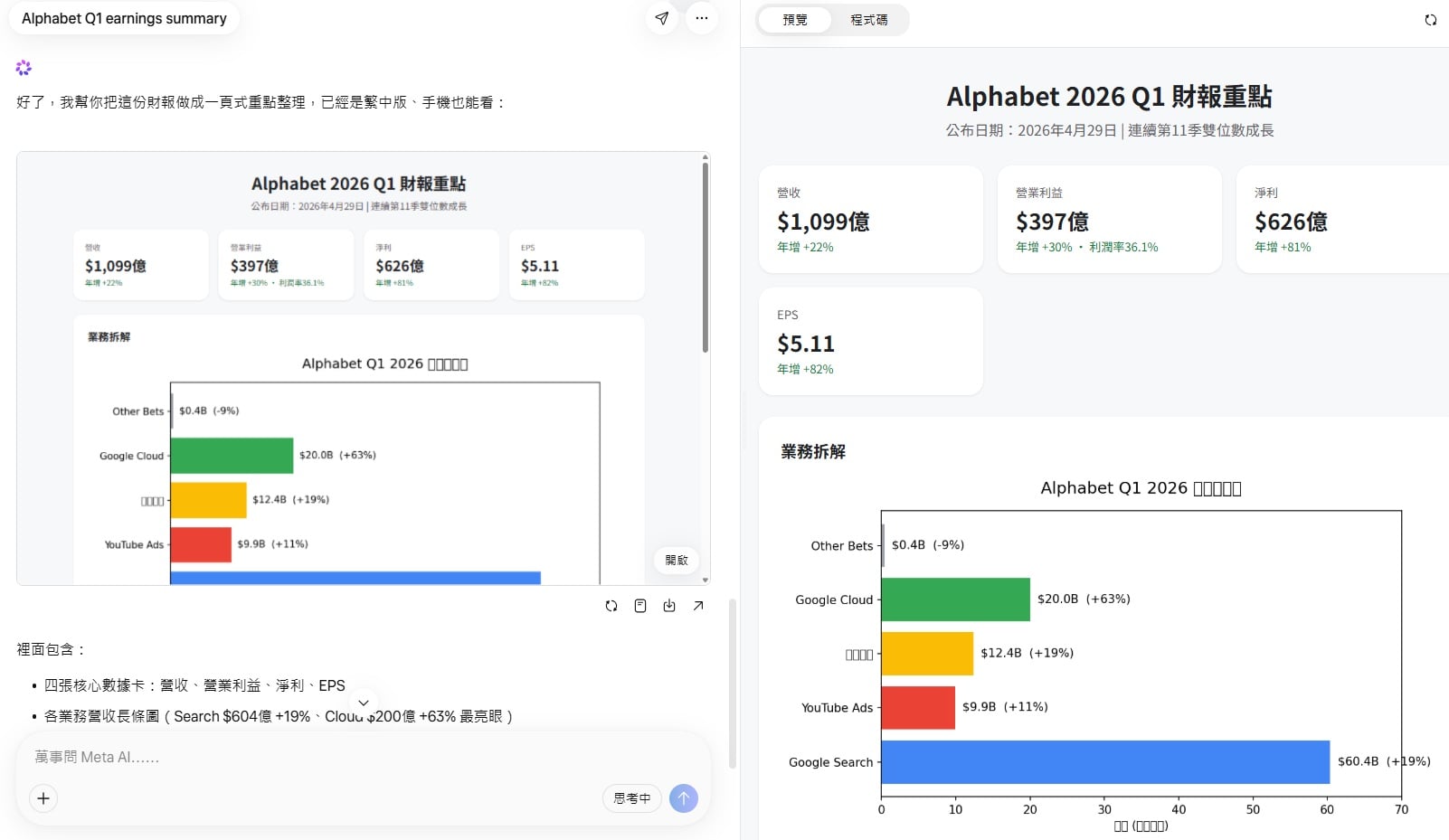Click the yellow $12.4B bar in preview

click(x=927, y=654)
